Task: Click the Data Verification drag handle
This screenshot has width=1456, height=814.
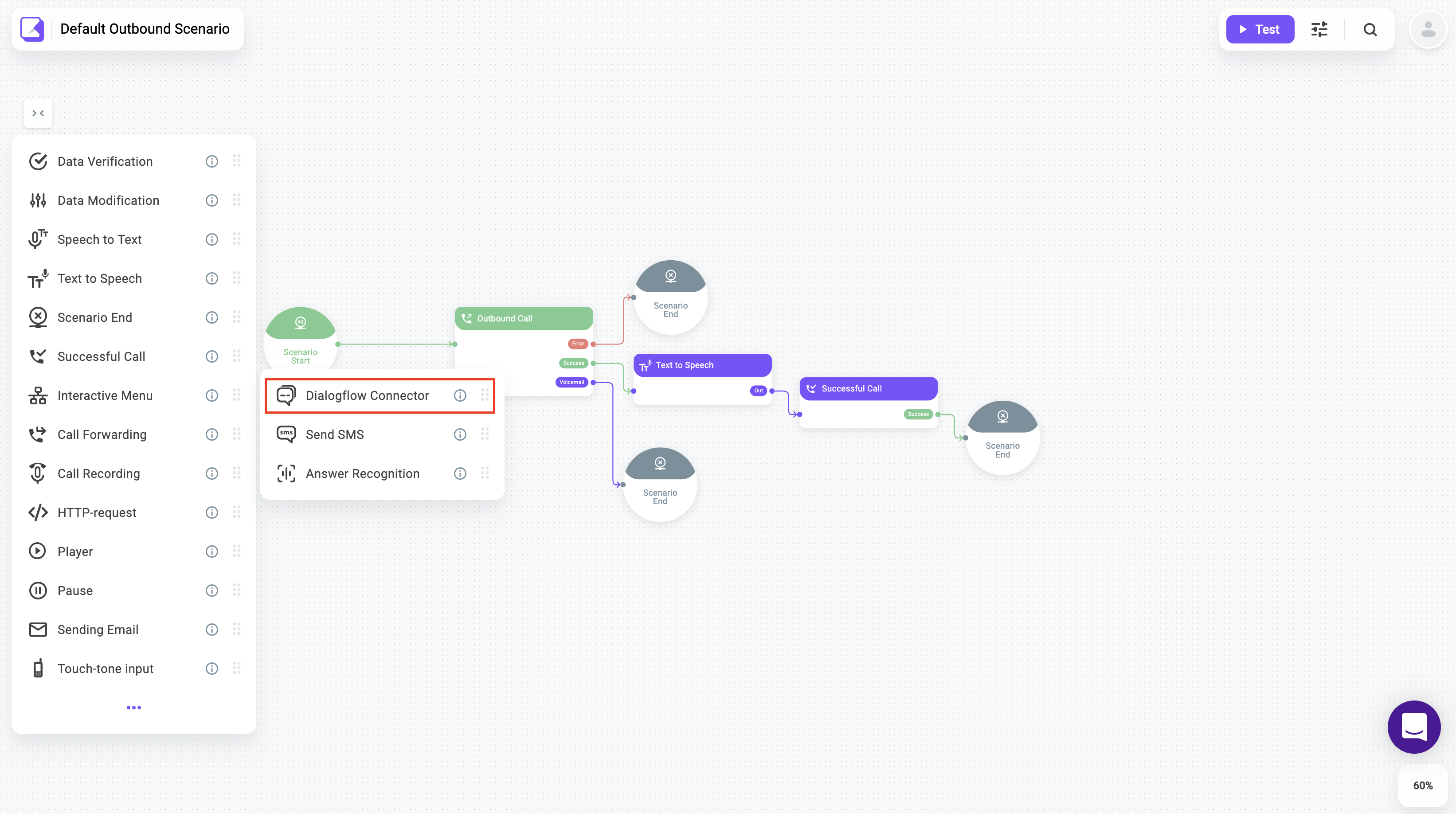Action: click(x=237, y=161)
